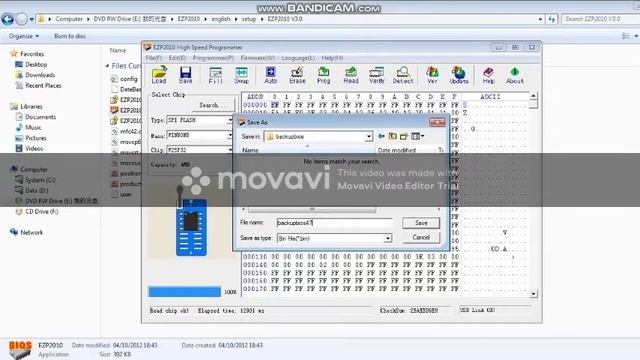Click Explorer forward navigation button
The width and height of the screenshot is (640, 360).
(x=21, y=19)
